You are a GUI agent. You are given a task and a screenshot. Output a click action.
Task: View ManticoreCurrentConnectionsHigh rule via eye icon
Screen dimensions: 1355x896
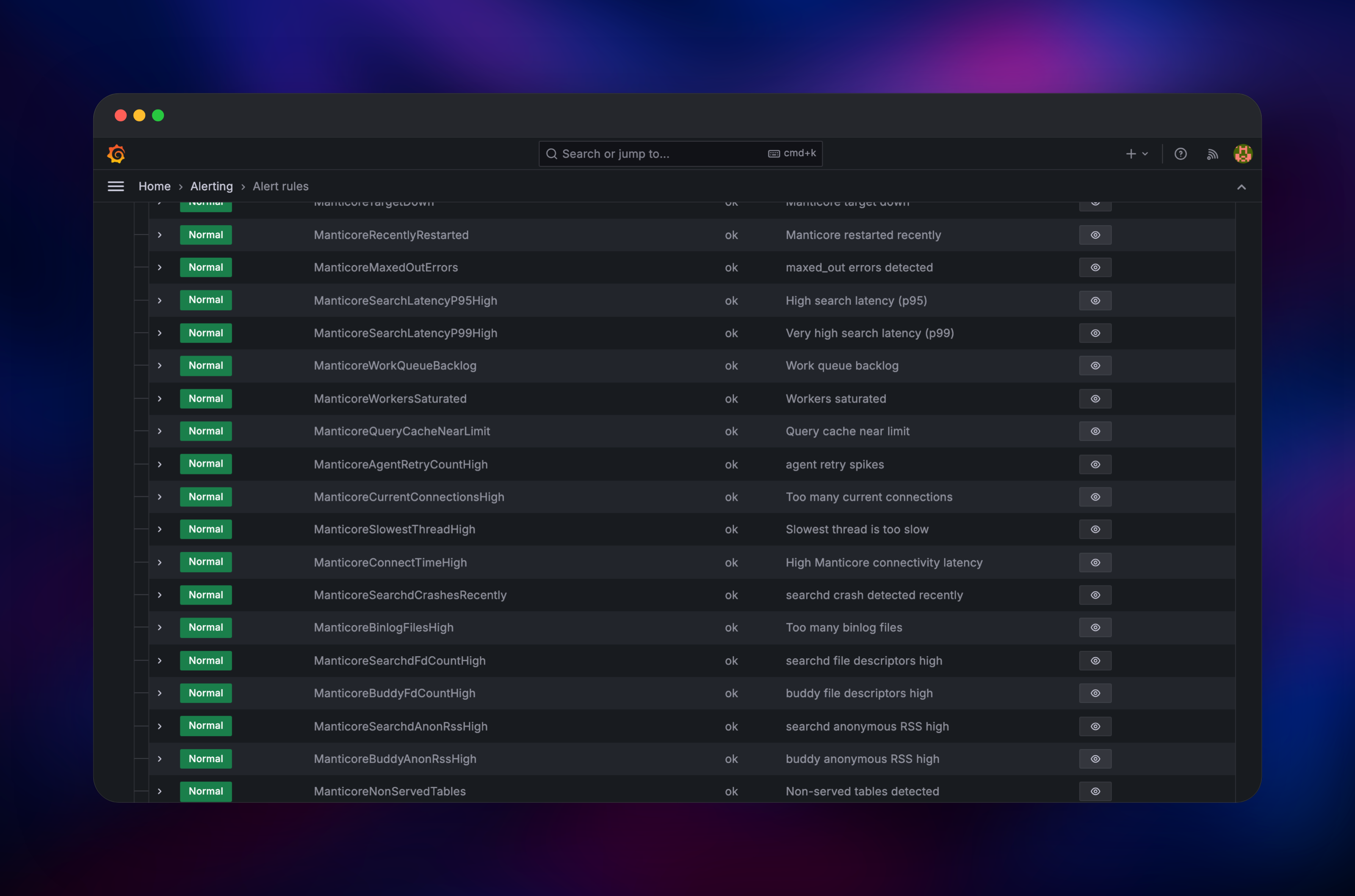click(1095, 497)
